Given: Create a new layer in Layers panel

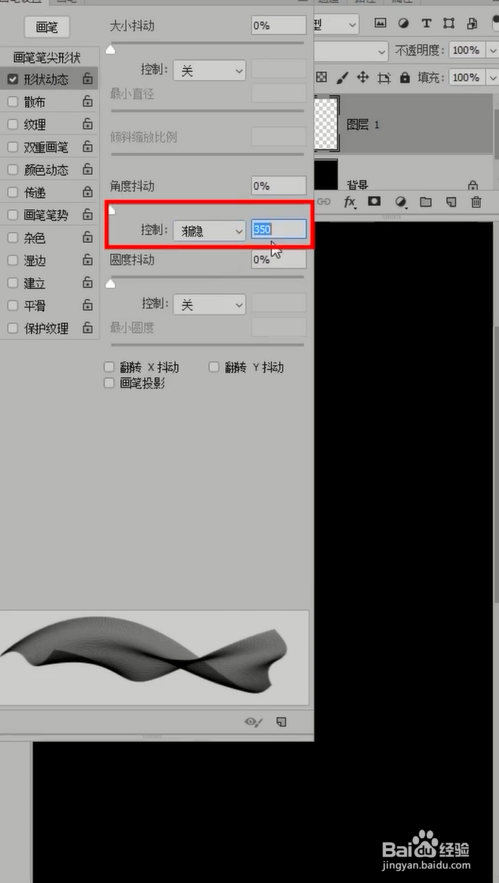Looking at the screenshot, I should (x=451, y=202).
